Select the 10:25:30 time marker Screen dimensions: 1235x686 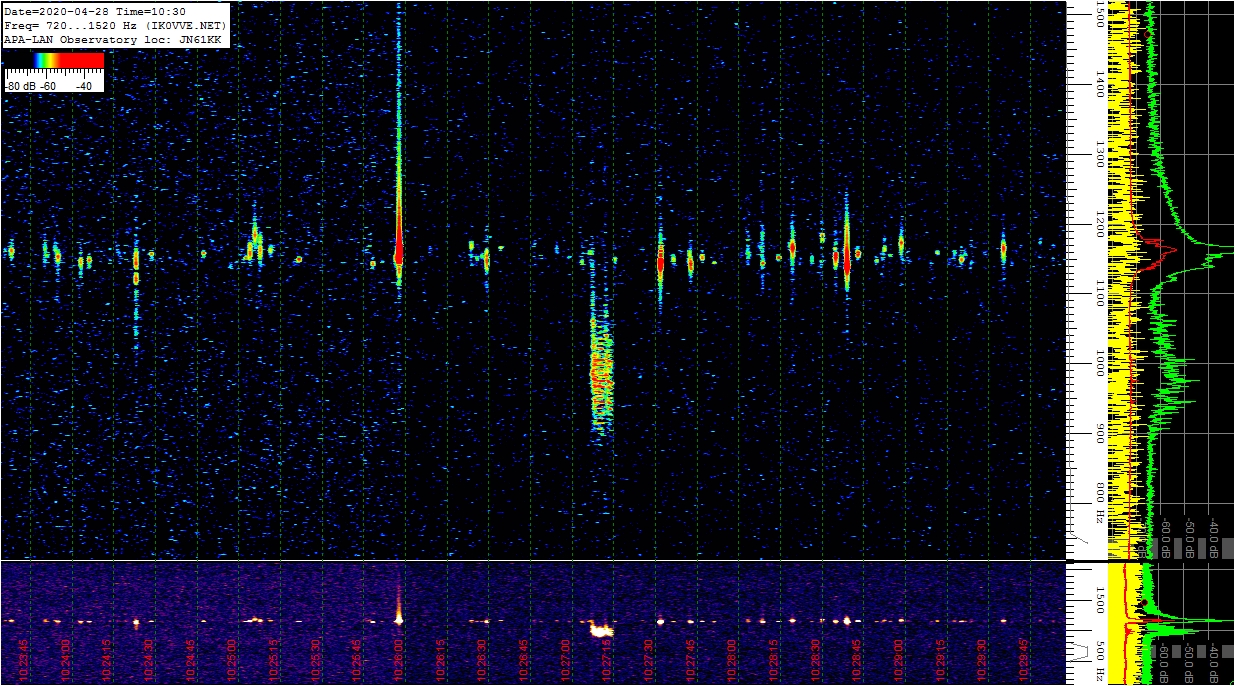[316, 660]
